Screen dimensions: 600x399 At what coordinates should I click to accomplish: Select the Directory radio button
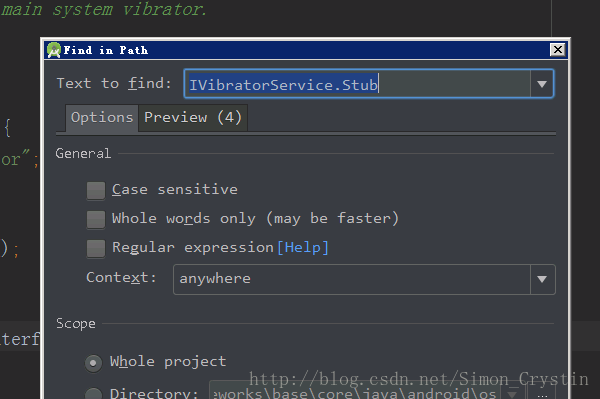click(x=93, y=394)
